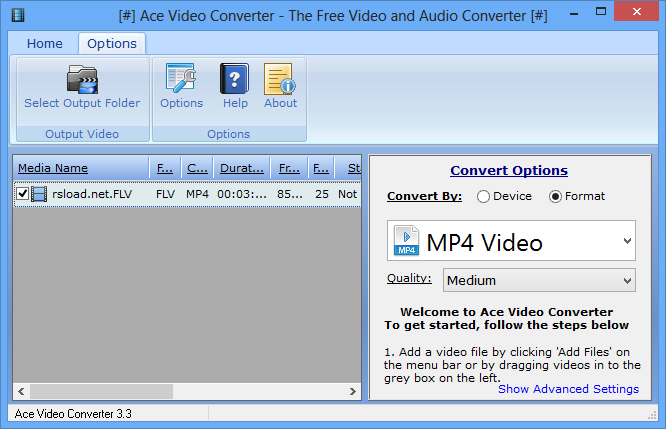This screenshot has height=429, width=666.
Task: Click the Output Video group label
Action: tap(82, 134)
